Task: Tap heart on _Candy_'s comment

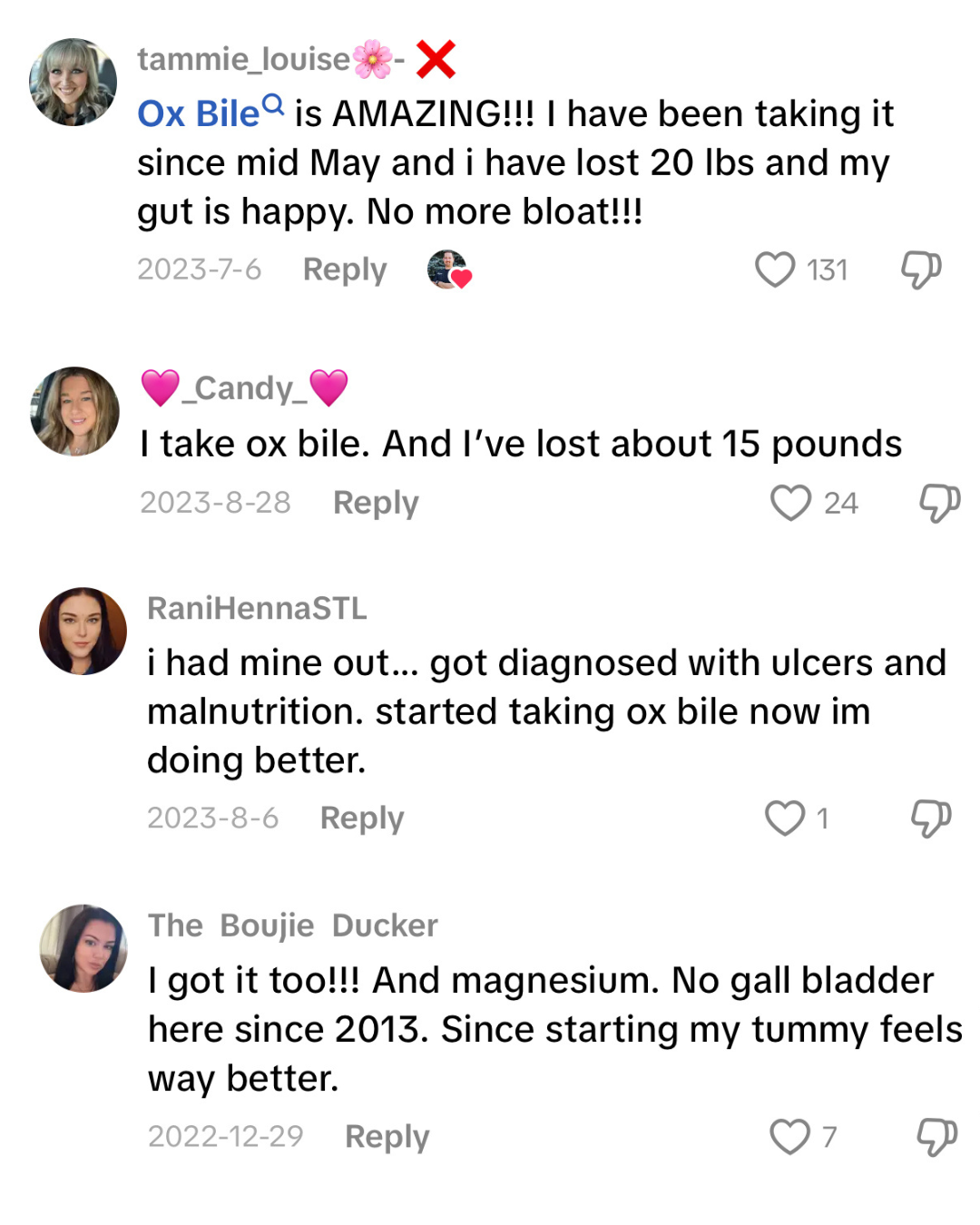Action: 790,503
